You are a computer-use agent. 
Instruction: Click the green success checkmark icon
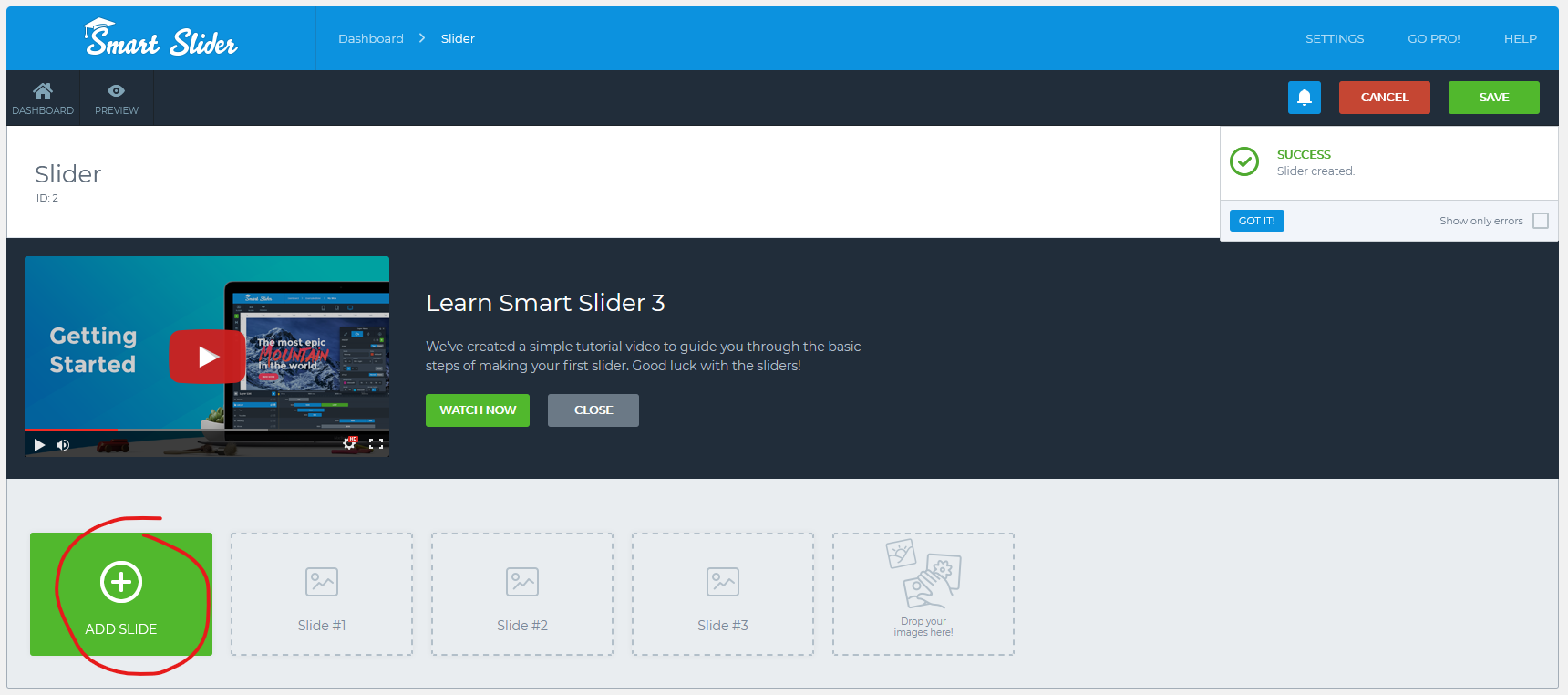[x=1244, y=161]
